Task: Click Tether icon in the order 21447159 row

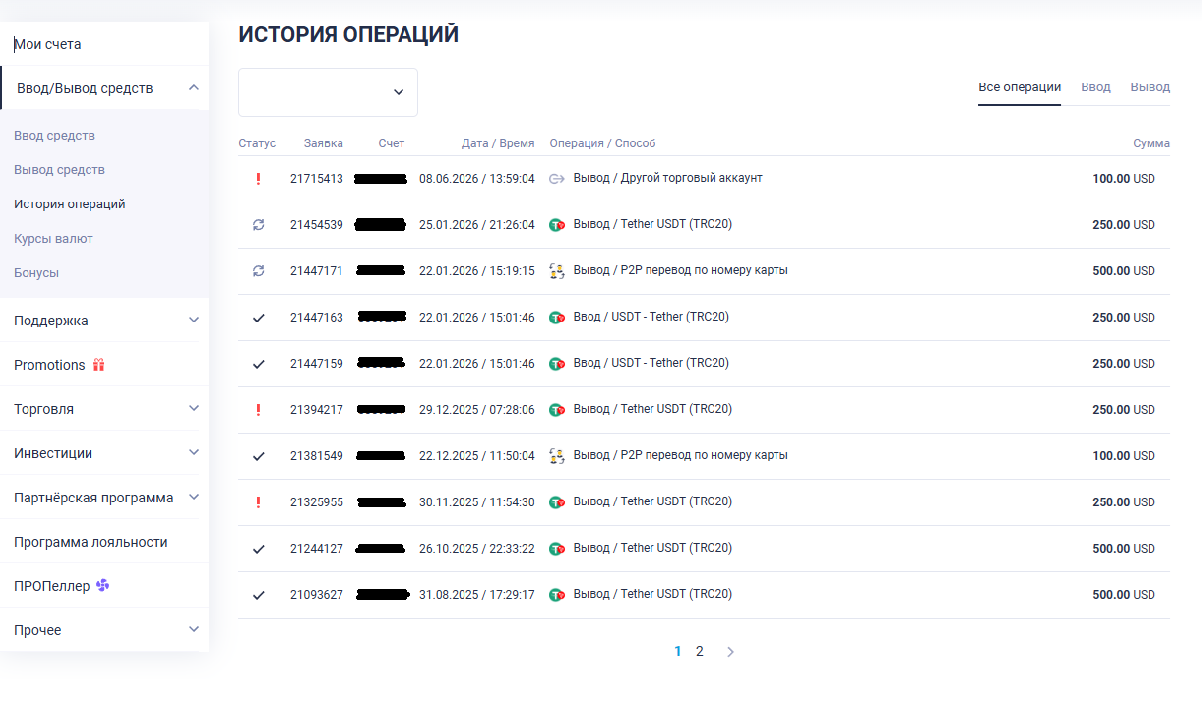Action: (557, 364)
